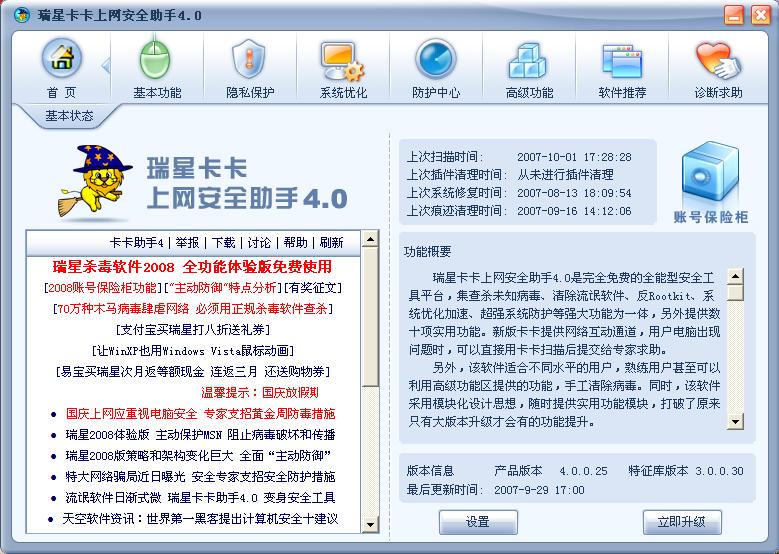779x554 pixels.
Task: Click the 下载 link in news header
Action: coord(223,243)
